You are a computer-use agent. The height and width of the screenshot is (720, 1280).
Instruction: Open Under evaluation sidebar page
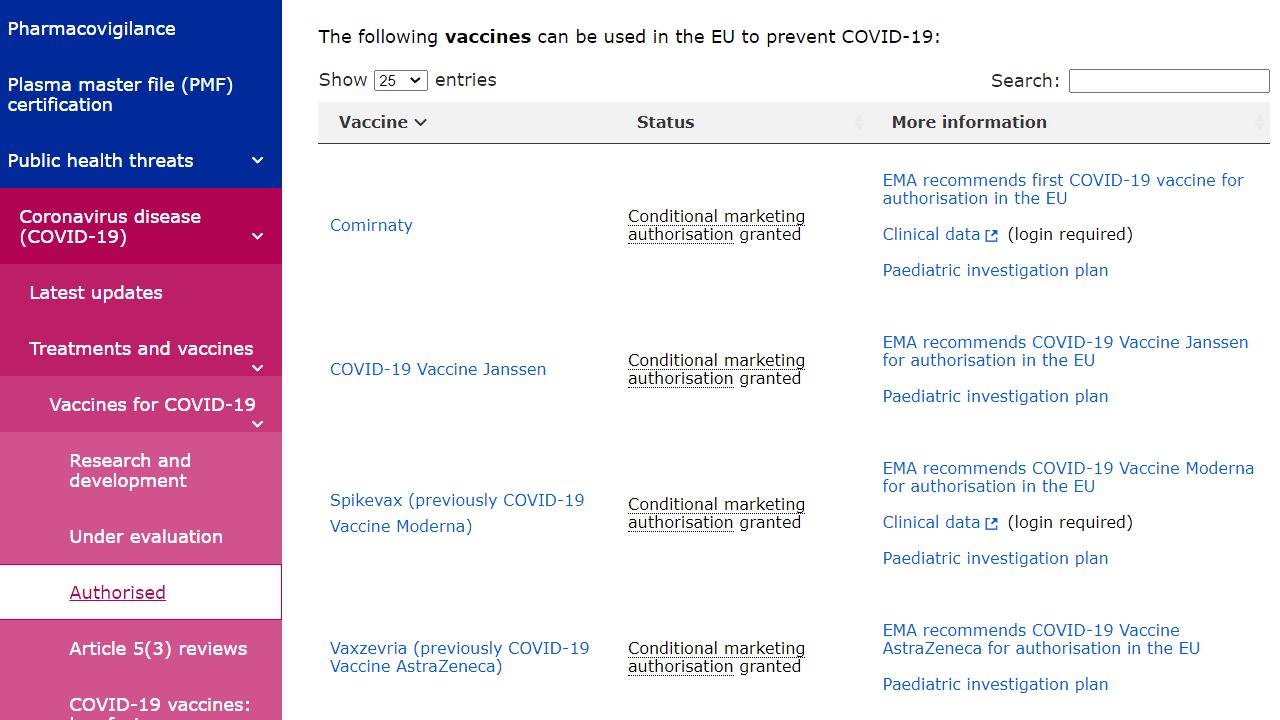coord(146,537)
